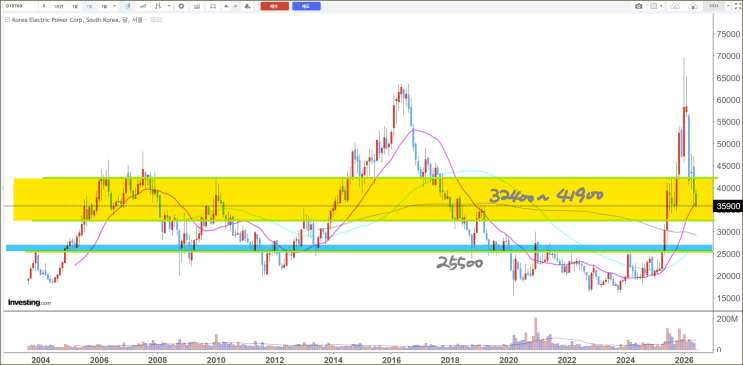
Task: Open the timeframe interval dropdown arrow
Action: pyautogui.click(x=115, y=6)
